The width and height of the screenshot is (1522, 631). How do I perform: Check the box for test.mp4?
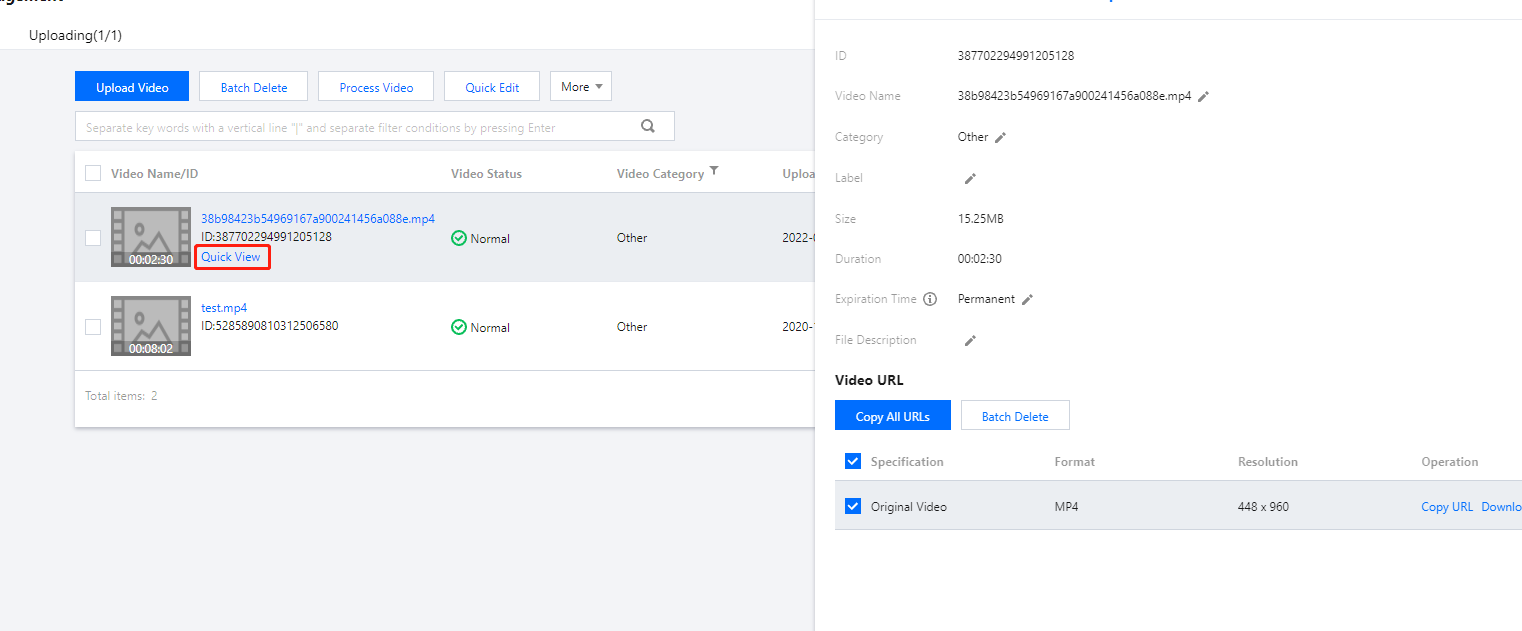click(x=93, y=327)
